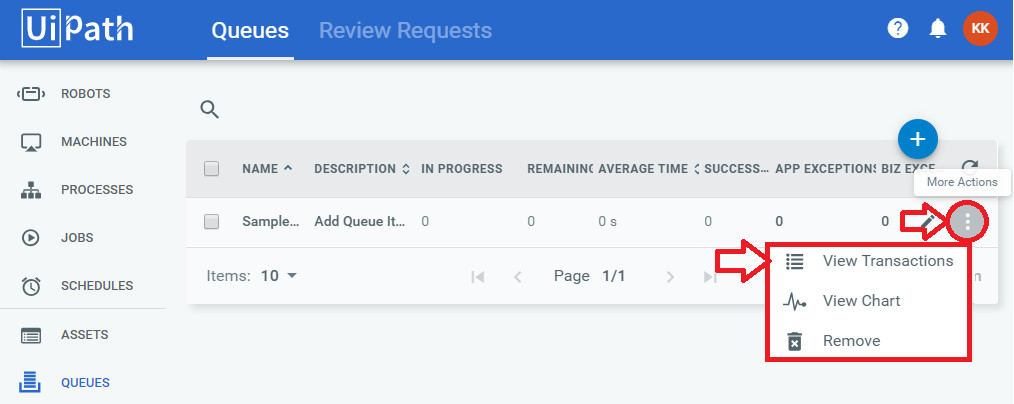Click APP EXCEPTIONS column header
This screenshot has height=404, width=1014.
[826, 169]
